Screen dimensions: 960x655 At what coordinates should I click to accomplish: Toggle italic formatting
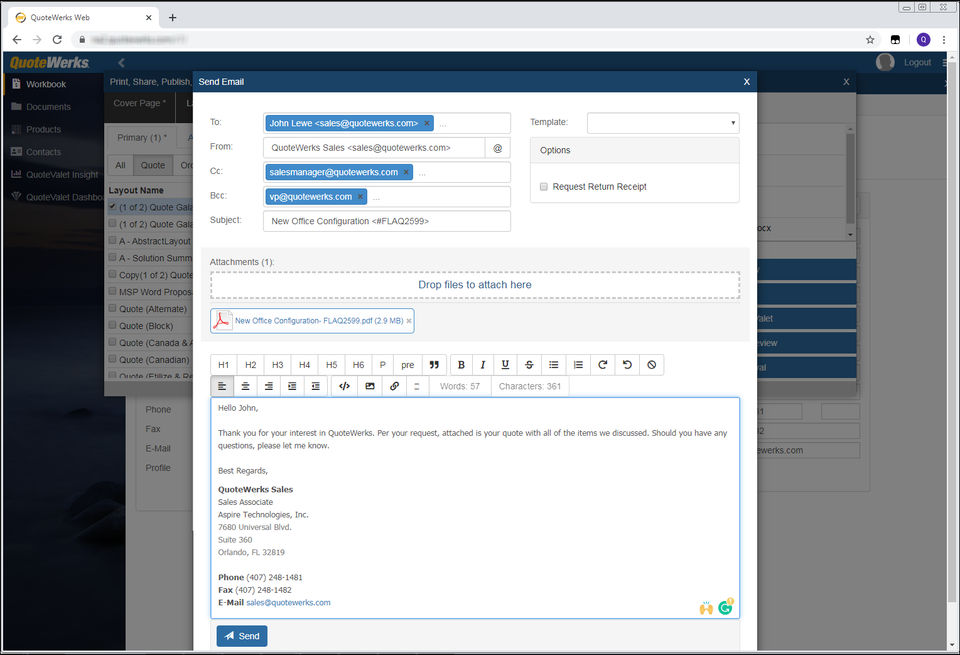tap(482, 365)
